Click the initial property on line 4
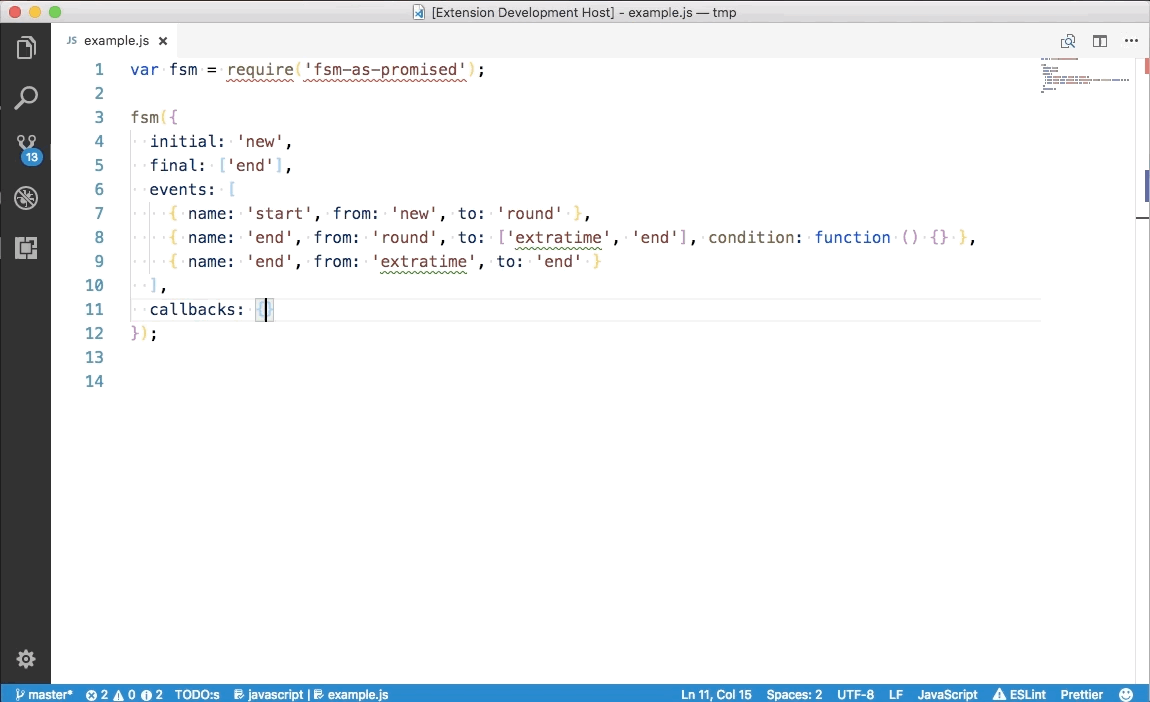Image resolution: width=1150 pixels, height=702 pixels. coord(183,142)
